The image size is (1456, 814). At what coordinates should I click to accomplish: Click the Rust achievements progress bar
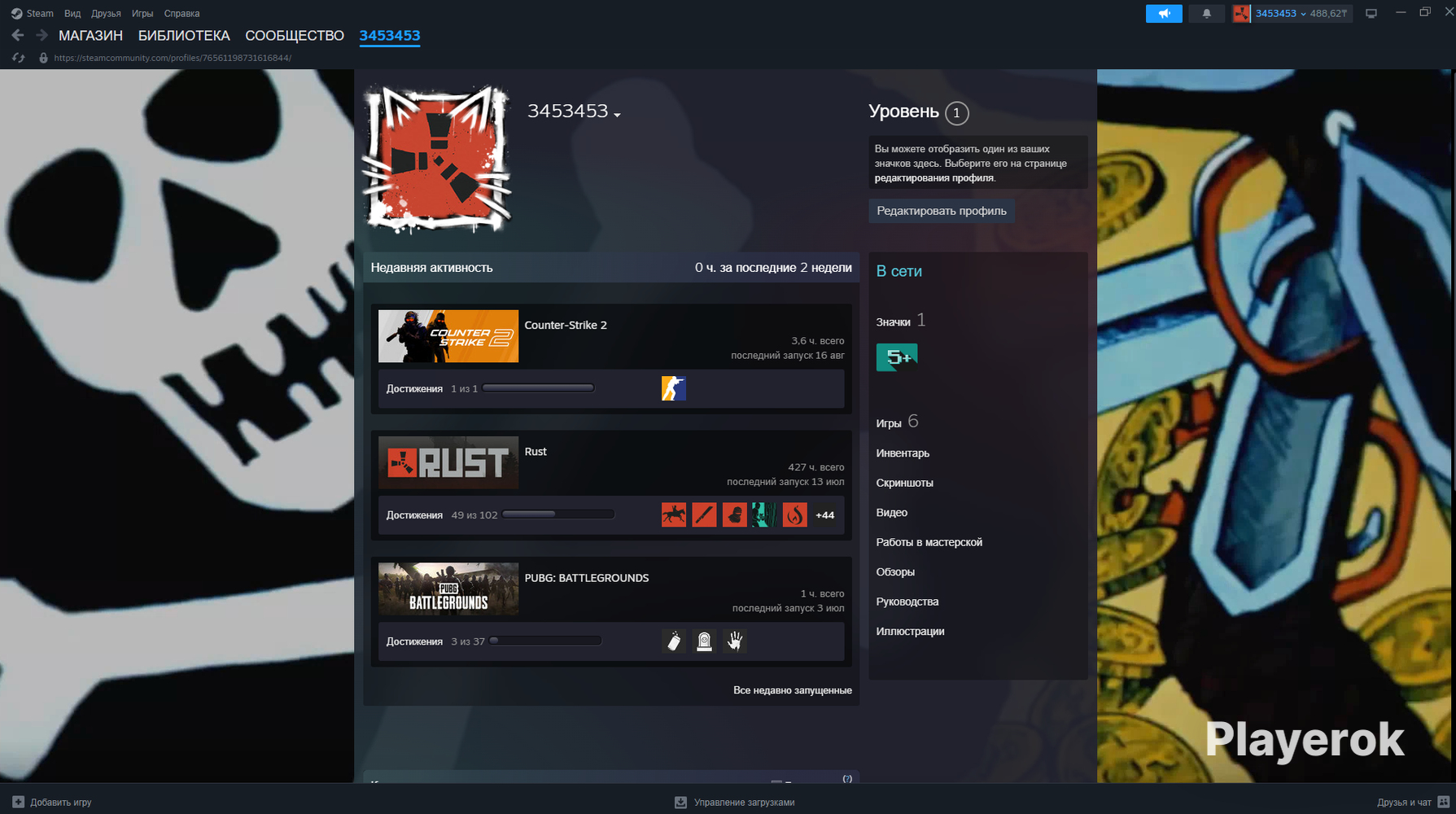click(x=558, y=514)
